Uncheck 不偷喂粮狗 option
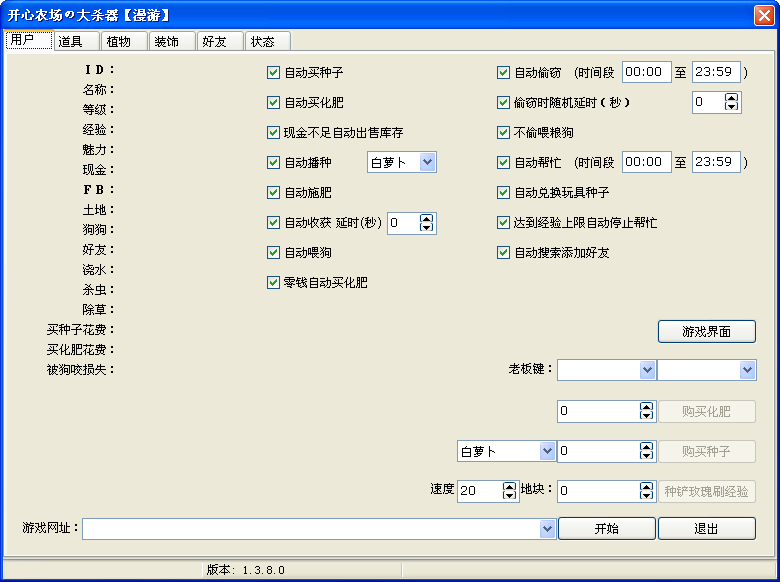Screen dimensions: 780x582 pos(503,132)
